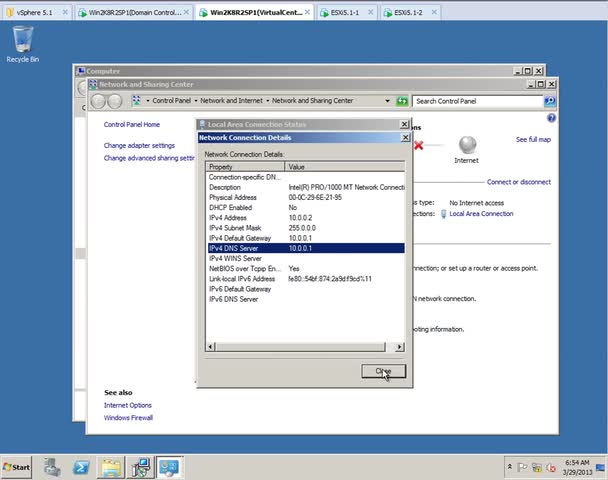Select the Description row
Viewport: 608px width, 480px height.
click(x=306, y=187)
